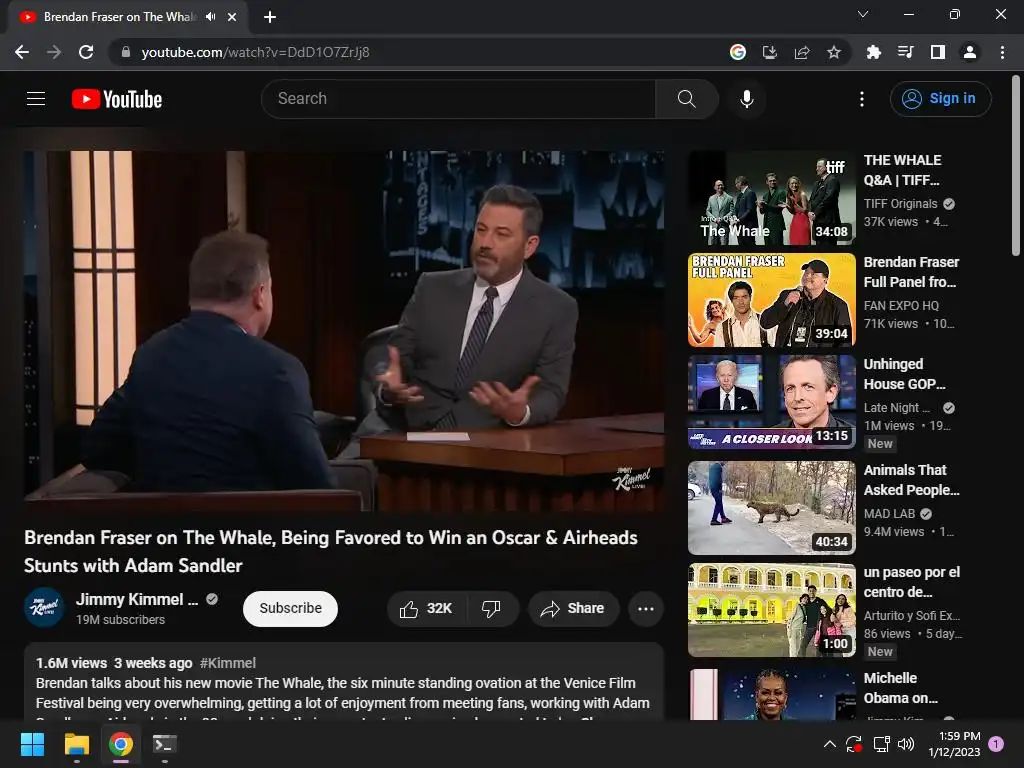Bookmark this tab with star
Viewport: 1024px width, 768px height.
pyautogui.click(x=834, y=52)
